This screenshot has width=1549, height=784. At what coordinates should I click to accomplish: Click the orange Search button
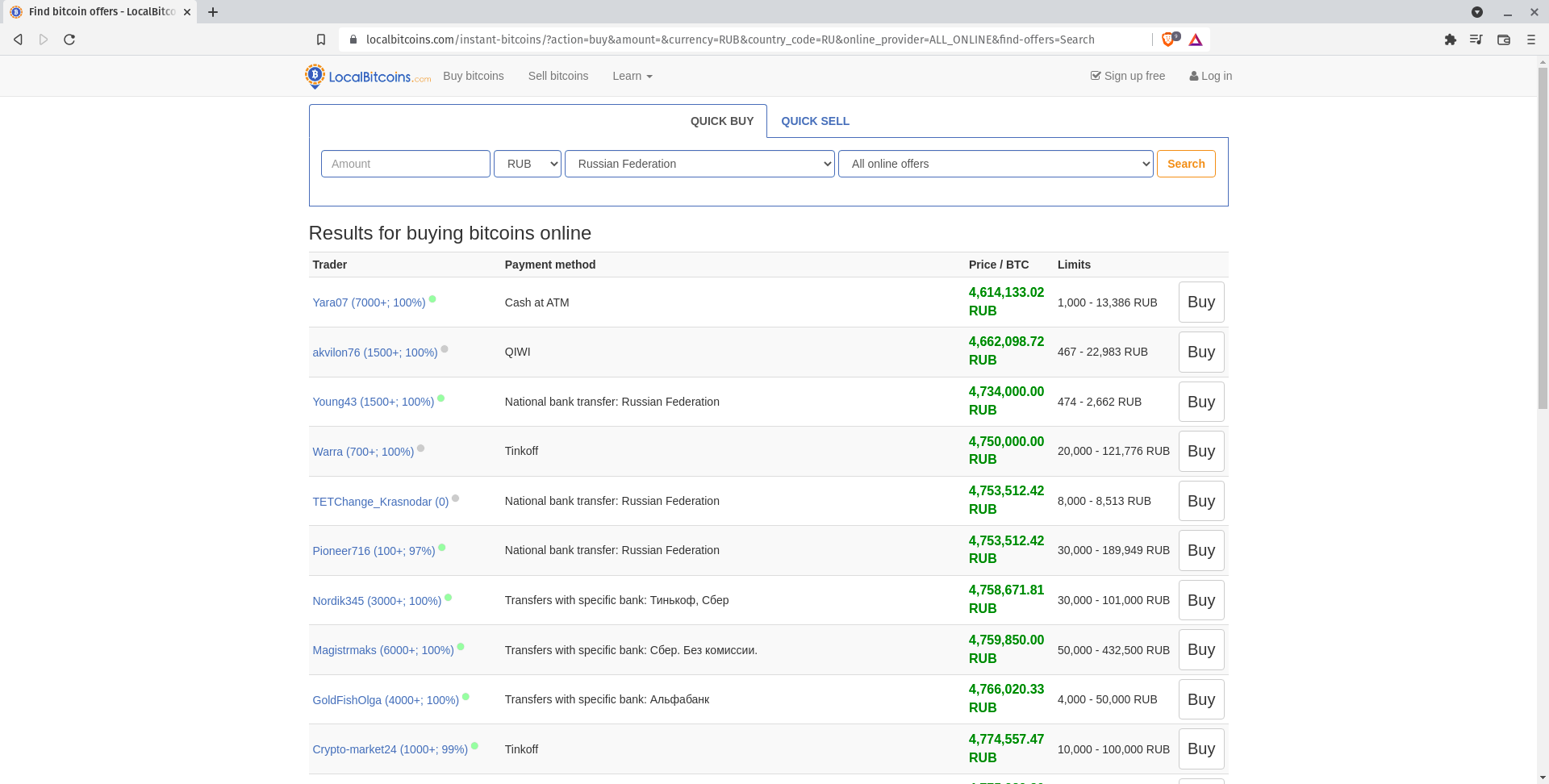click(1186, 164)
